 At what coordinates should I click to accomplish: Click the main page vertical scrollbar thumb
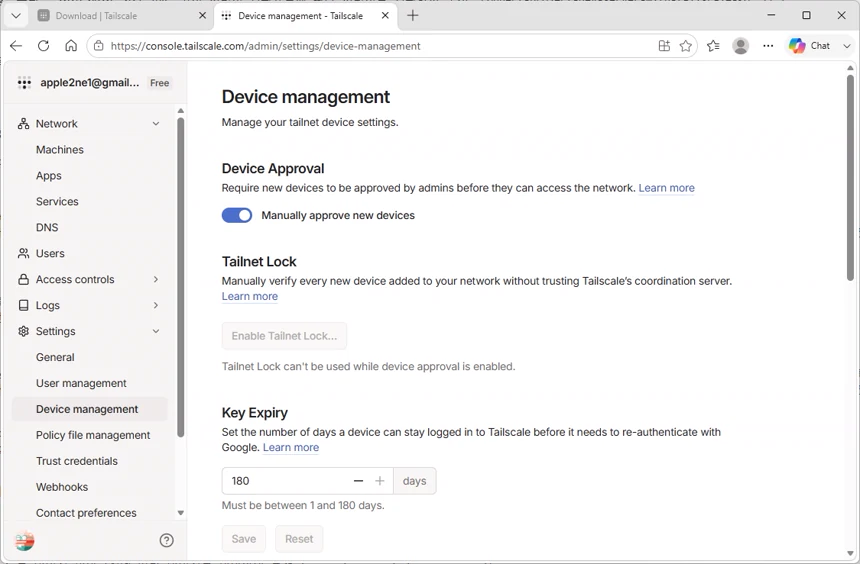850,178
